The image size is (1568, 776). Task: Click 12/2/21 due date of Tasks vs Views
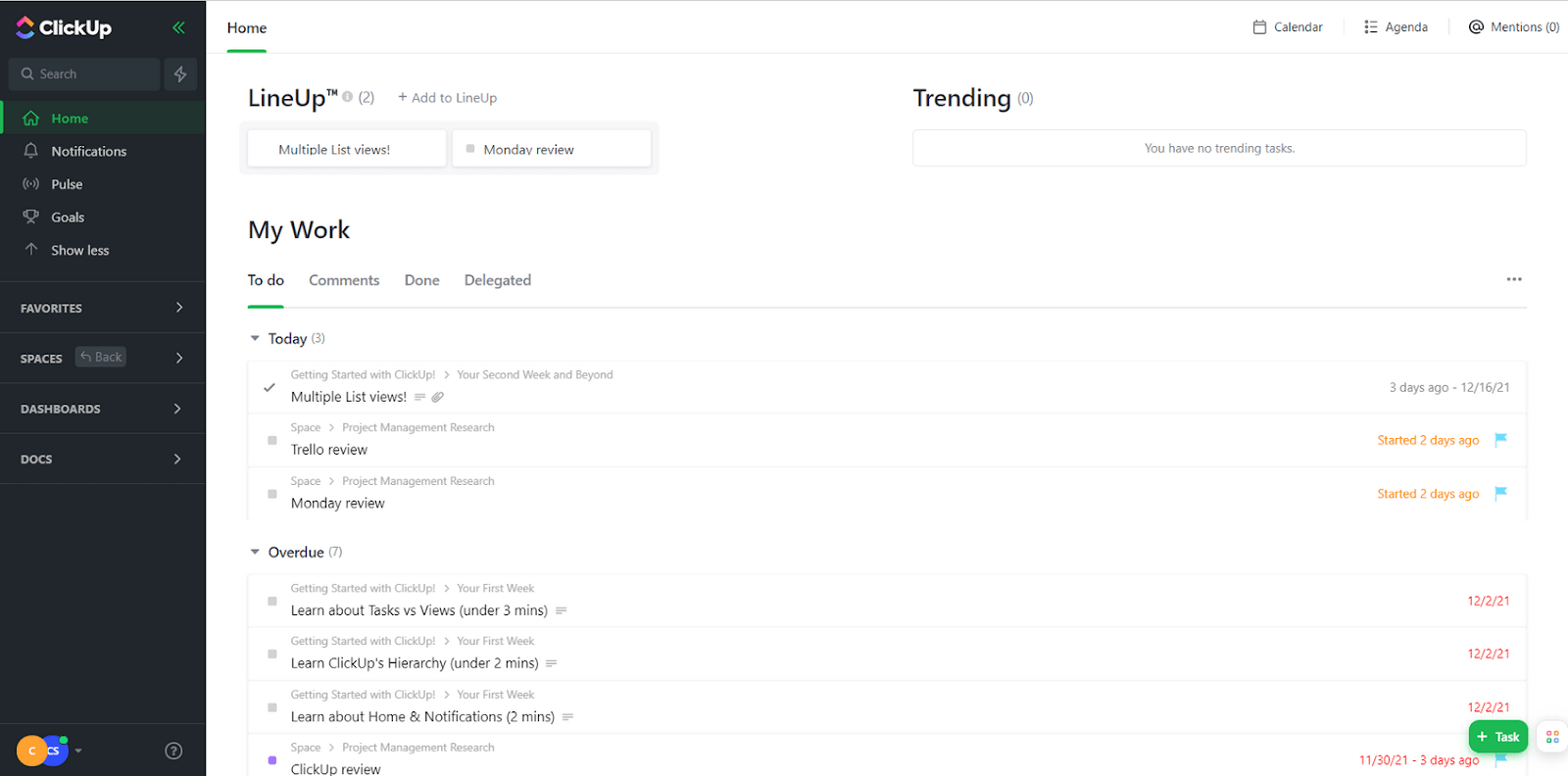pos(1489,601)
